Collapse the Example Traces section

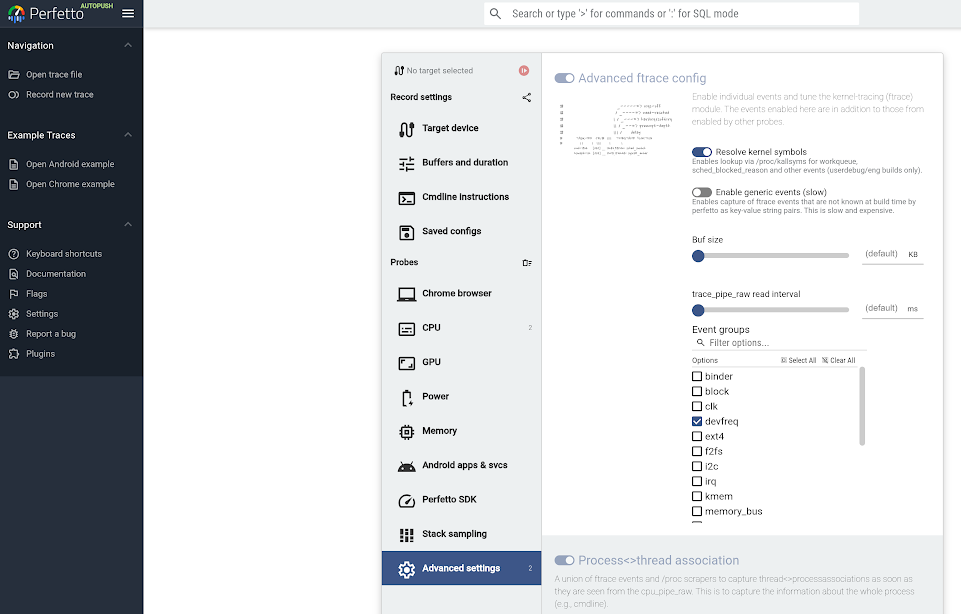(x=128, y=135)
